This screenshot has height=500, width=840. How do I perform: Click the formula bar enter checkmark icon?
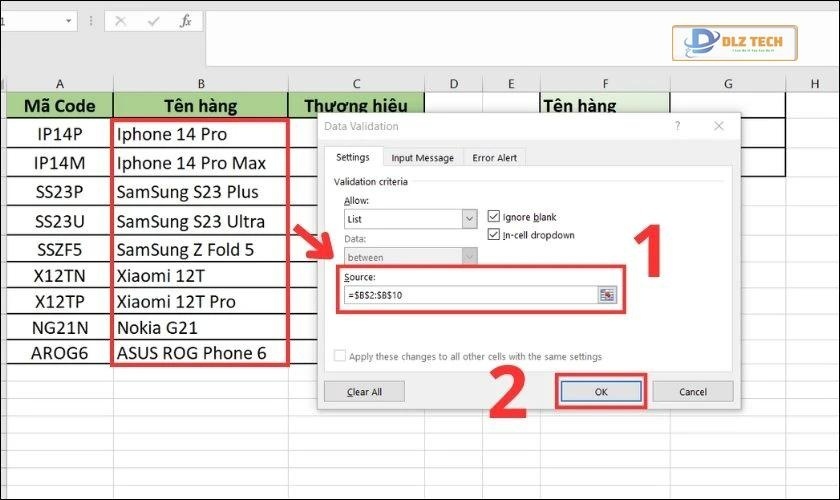[x=153, y=21]
